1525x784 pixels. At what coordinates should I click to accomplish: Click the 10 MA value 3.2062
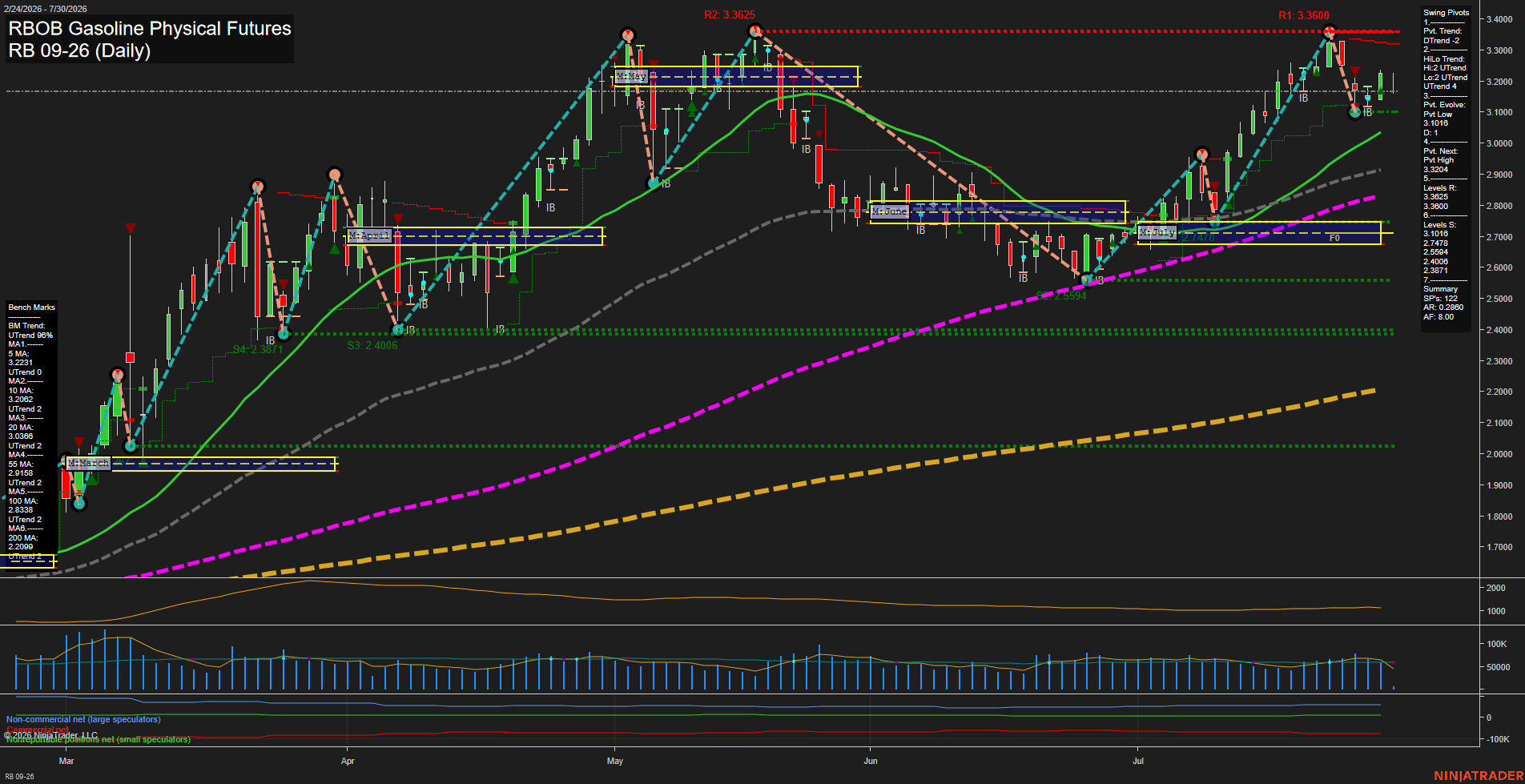pos(21,400)
